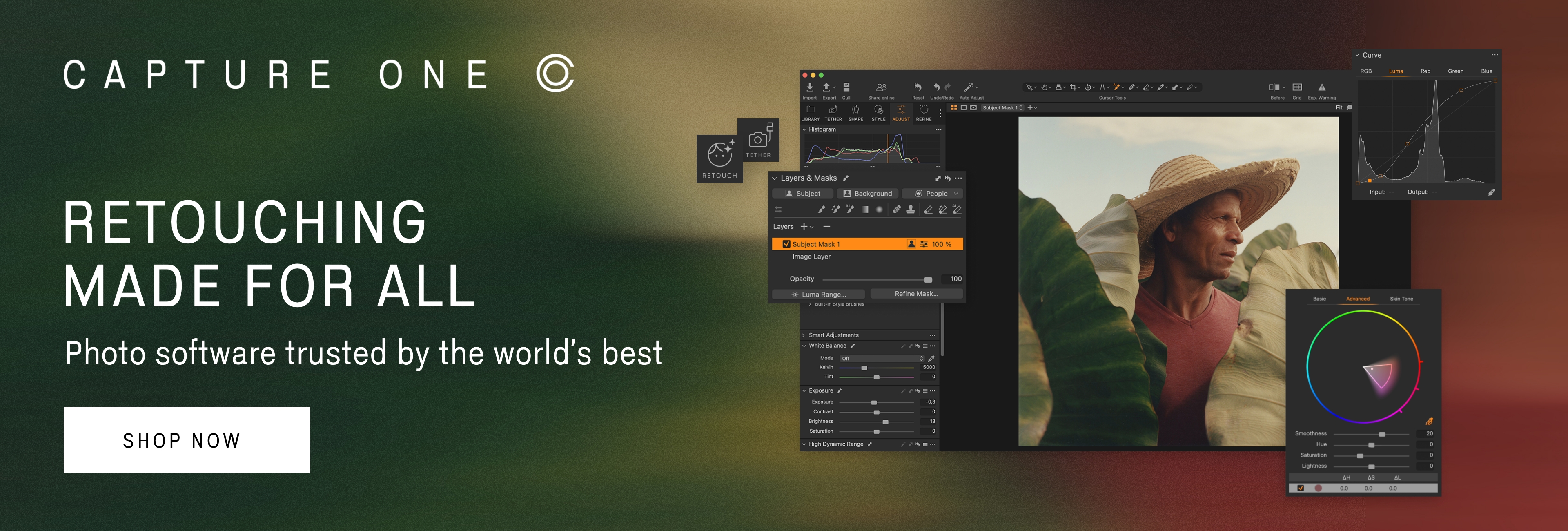
Task: Click the grid multi-view viewer icon
Action: tap(954, 108)
